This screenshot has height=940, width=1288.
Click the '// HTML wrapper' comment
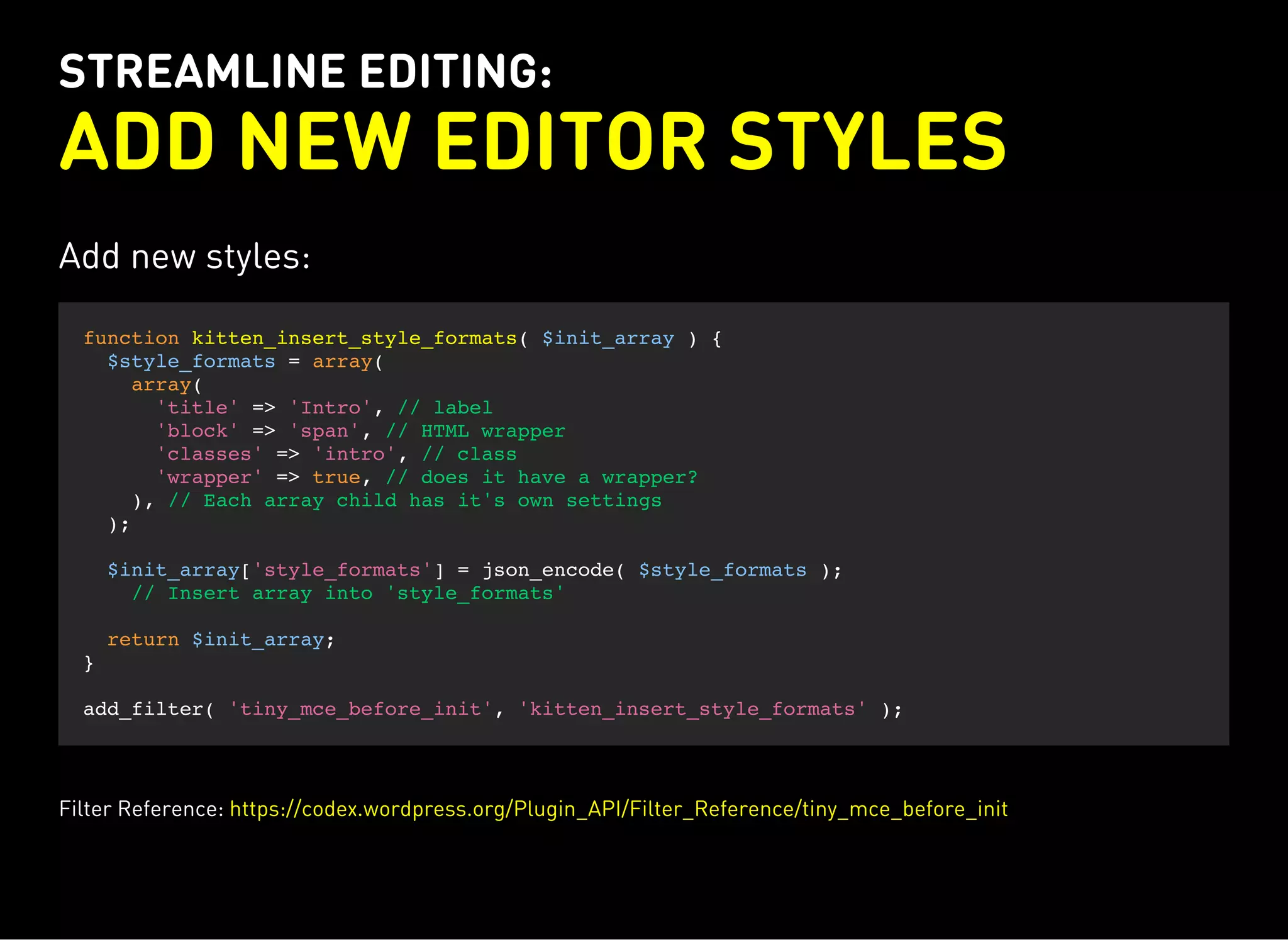(x=475, y=431)
